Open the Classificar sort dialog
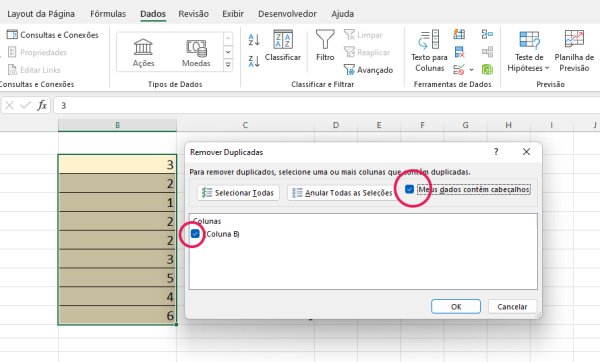600x362 pixels. 283,46
